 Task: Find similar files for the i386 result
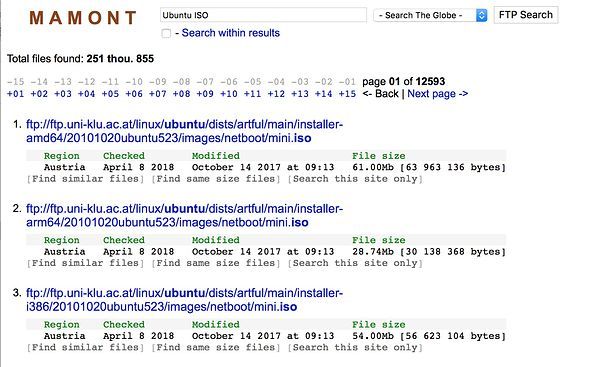click(x=85, y=348)
